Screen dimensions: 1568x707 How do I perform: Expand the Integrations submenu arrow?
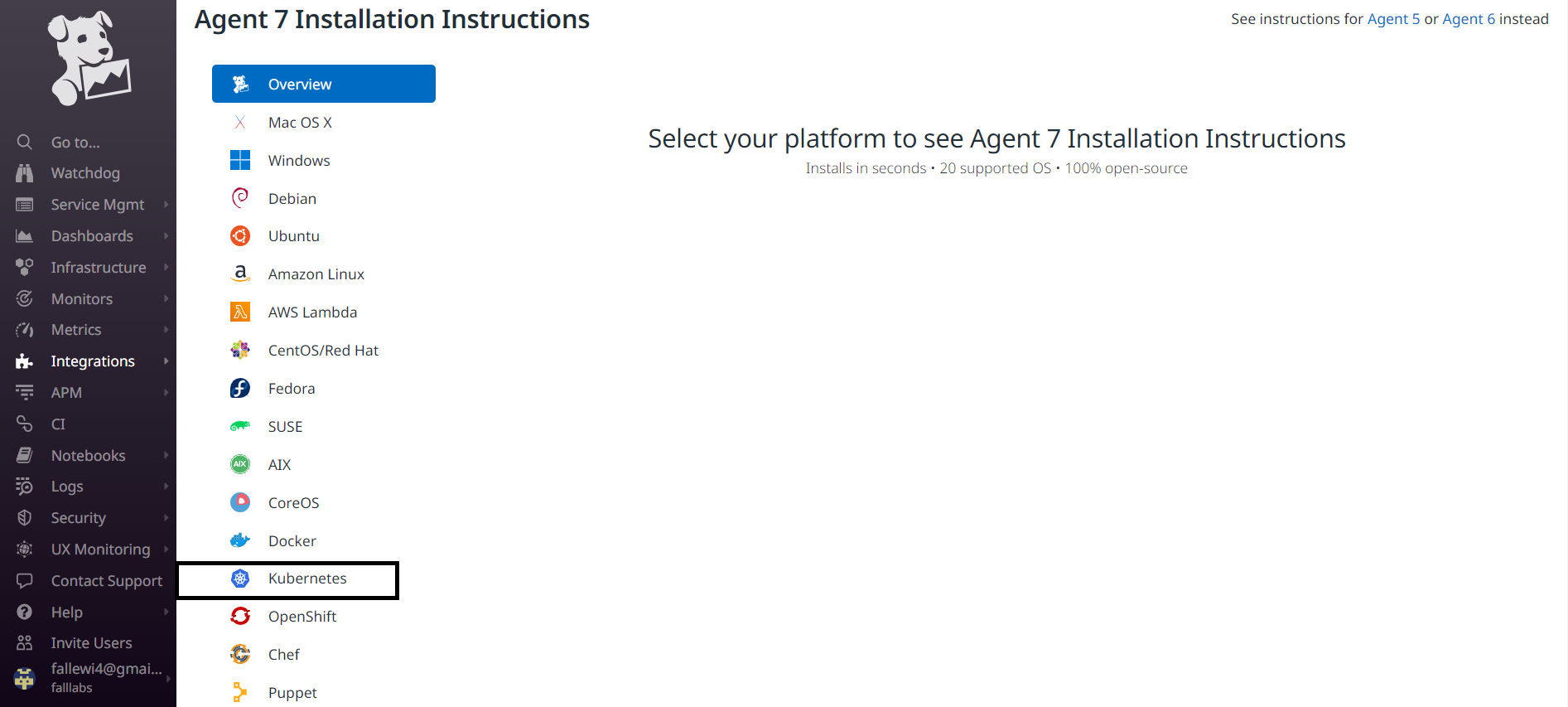[x=166, y=361]
